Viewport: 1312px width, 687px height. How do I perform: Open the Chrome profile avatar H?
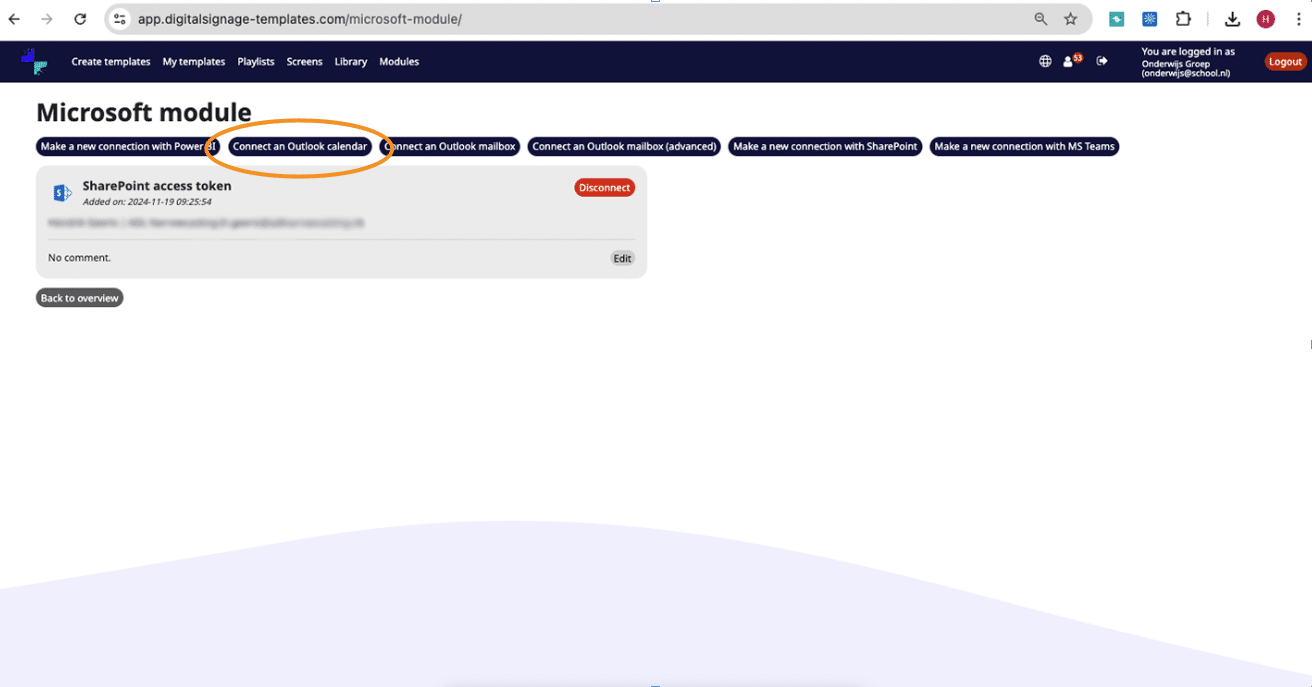click(x=1266, y=19)
